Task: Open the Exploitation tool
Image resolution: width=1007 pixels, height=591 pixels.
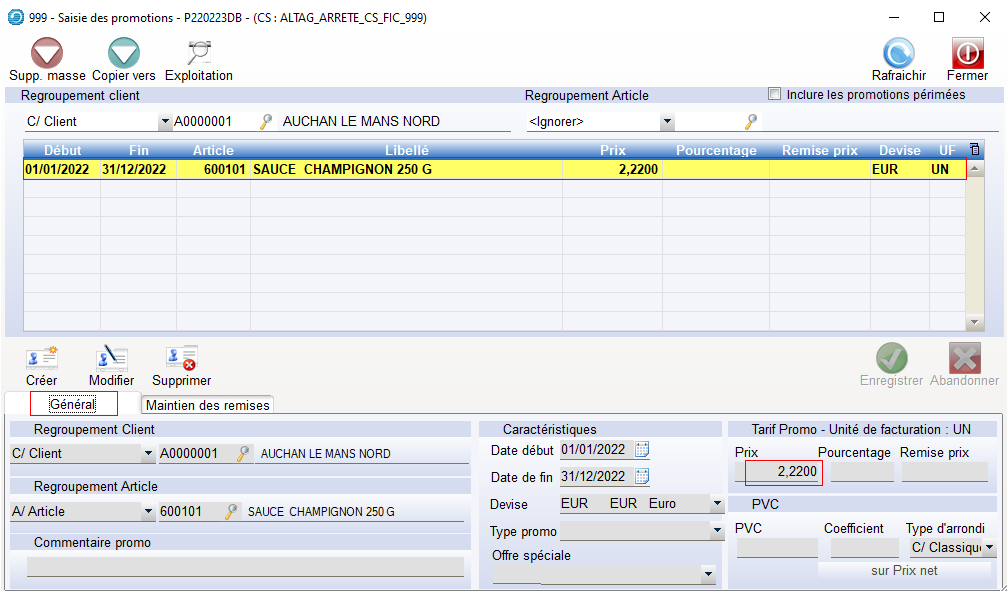Action: point(198,54)
